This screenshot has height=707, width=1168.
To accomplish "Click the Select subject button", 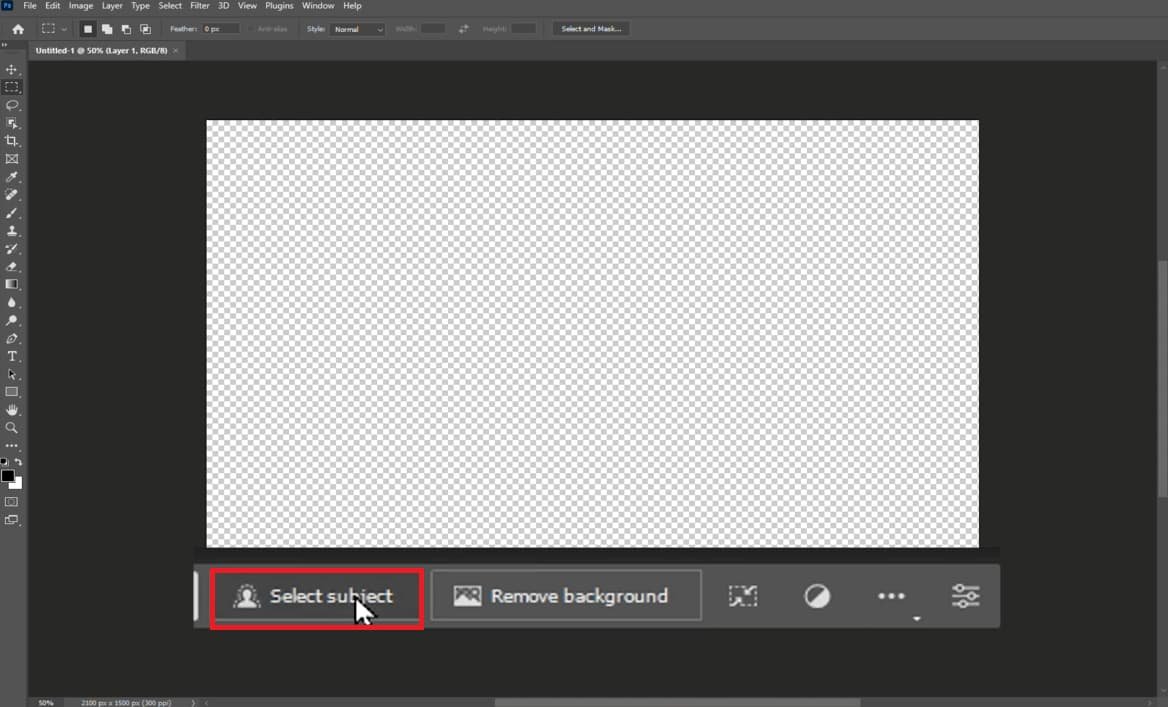I will (x=317, y=597).
